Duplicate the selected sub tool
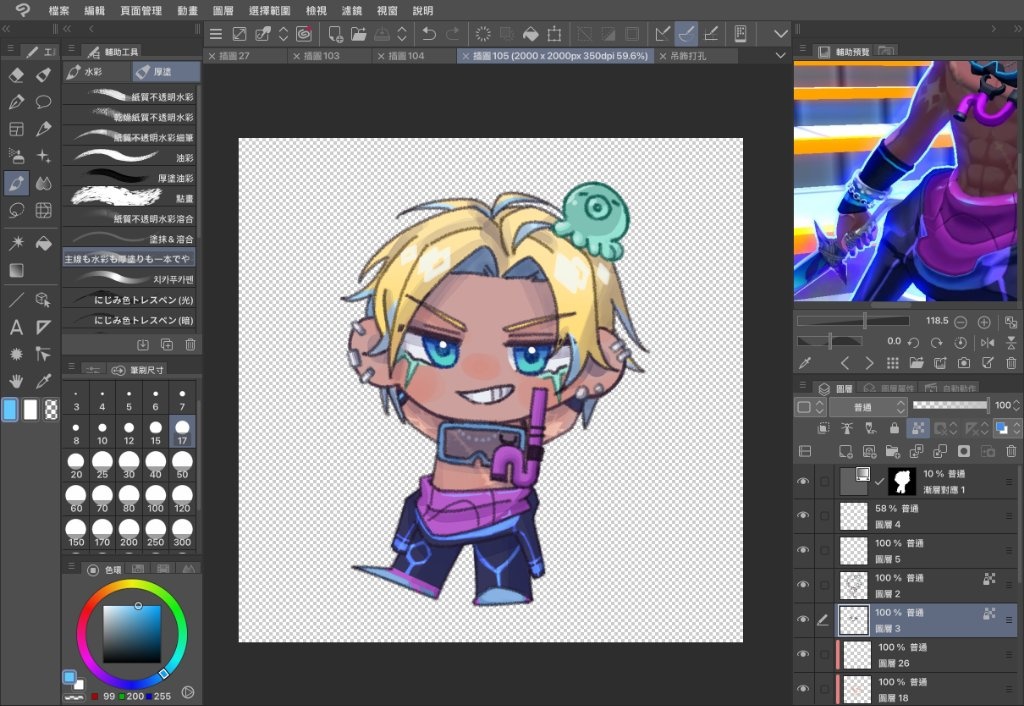Viewport: 1024px width, 706px height. [x=167, y=344]
